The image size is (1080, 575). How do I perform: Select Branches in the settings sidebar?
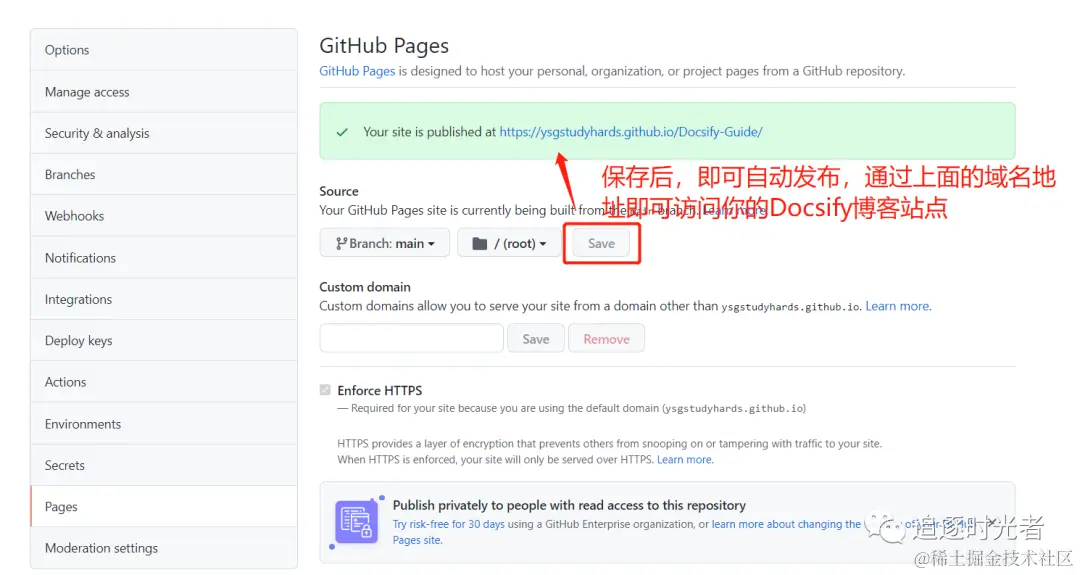tap(164, 174)
